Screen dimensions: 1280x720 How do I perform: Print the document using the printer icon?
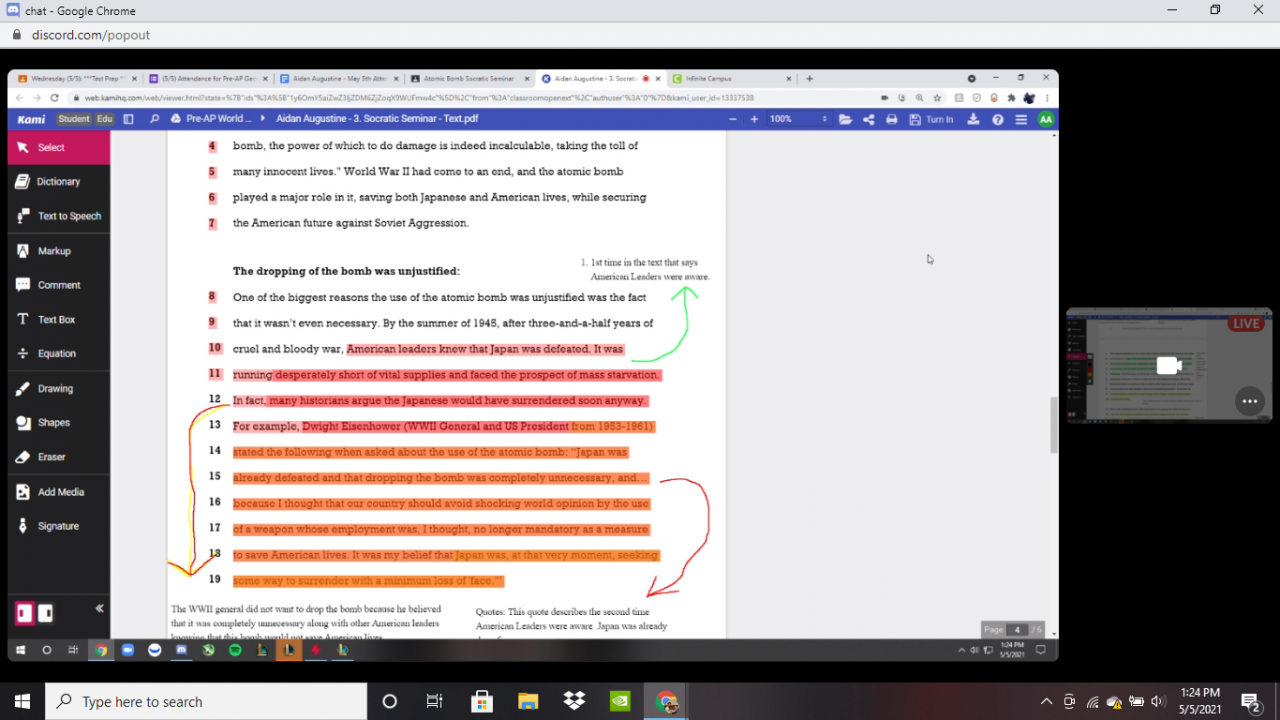[892, 119]
